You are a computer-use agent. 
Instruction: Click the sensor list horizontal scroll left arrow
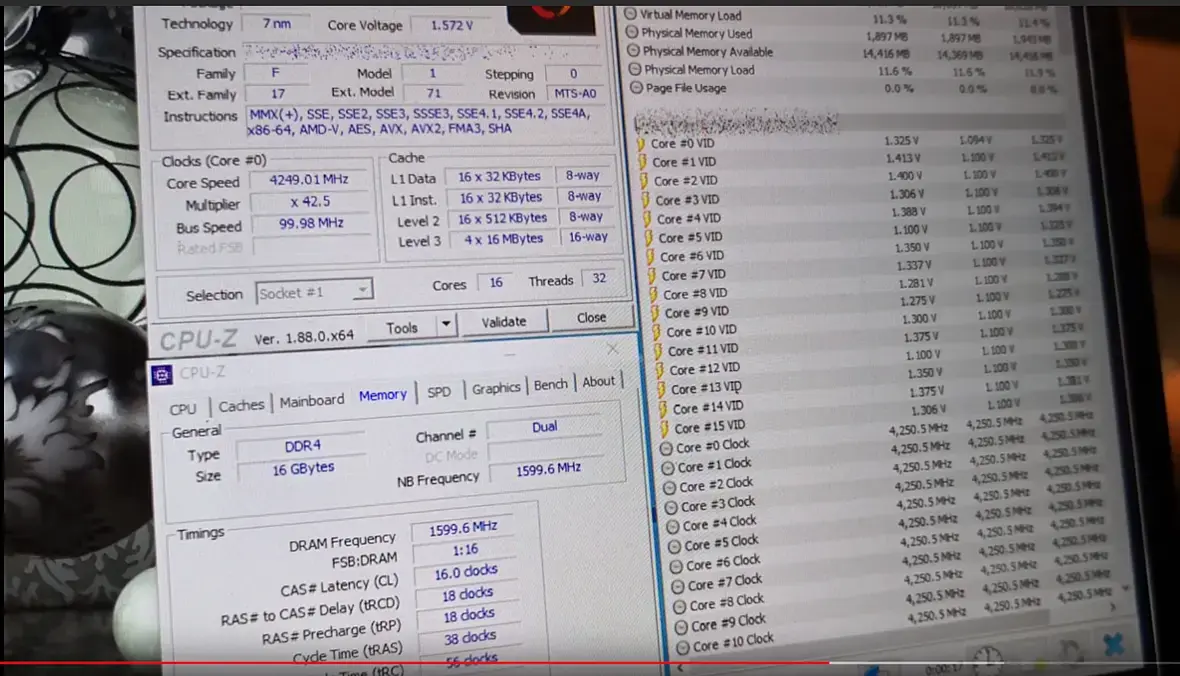pyautogui.click(x=680, y=667)
